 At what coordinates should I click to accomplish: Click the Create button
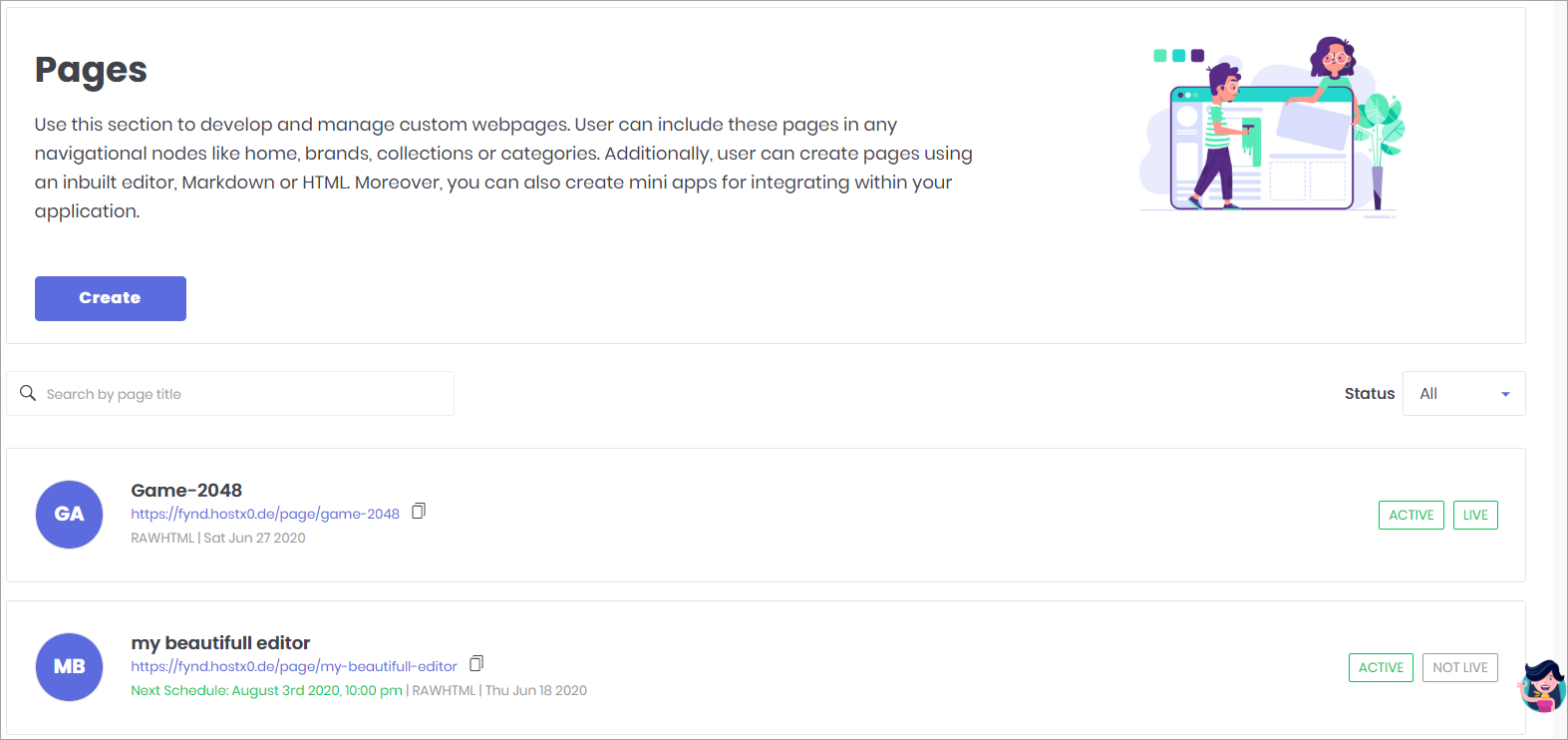coord(111,298)
